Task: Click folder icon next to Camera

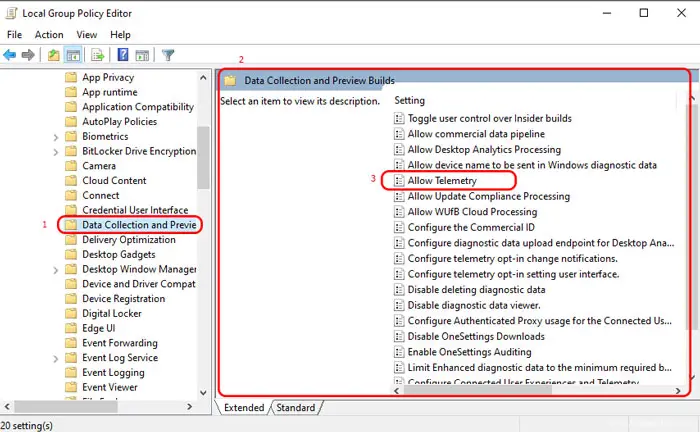Action: [x=71, y=166]
